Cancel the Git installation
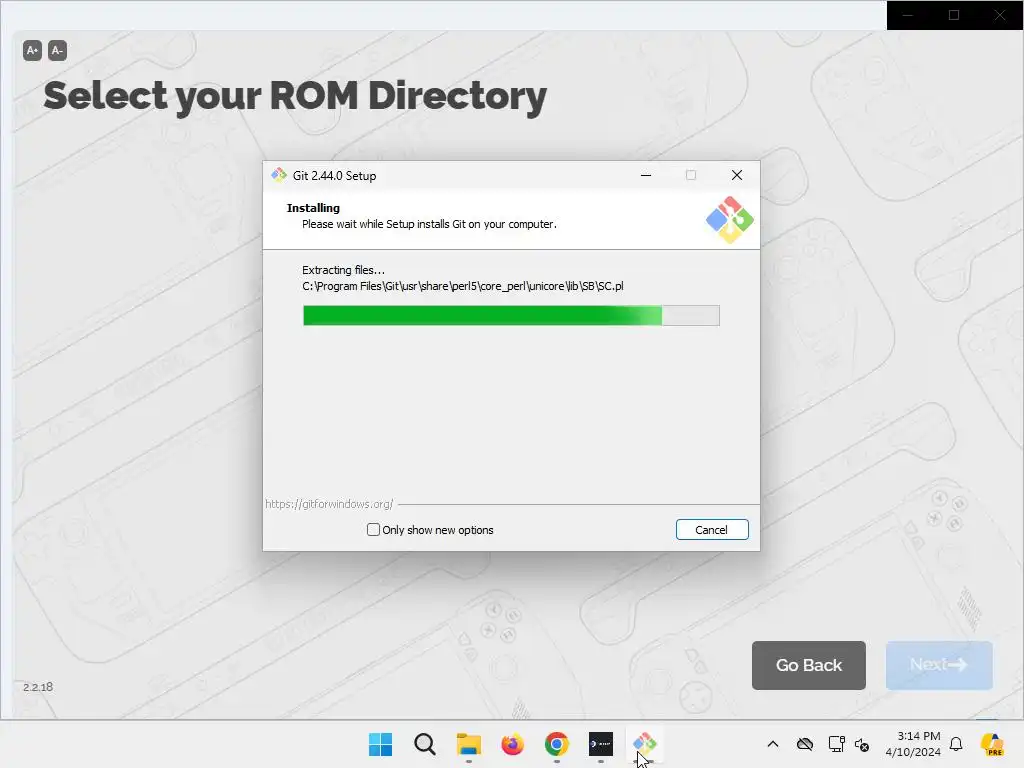 coord(712,530)
